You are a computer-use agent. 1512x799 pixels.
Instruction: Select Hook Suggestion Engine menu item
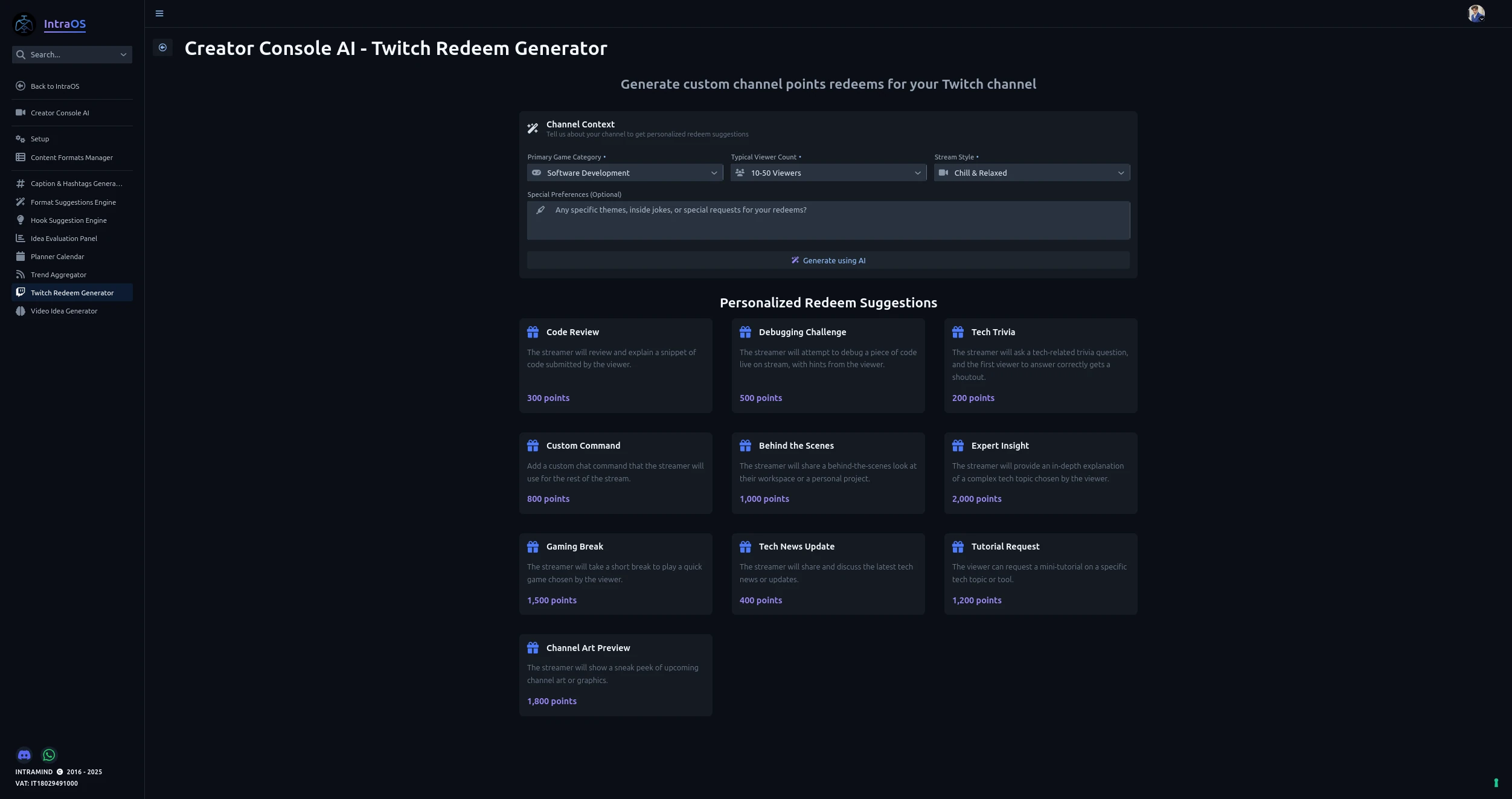coord(68,220)
